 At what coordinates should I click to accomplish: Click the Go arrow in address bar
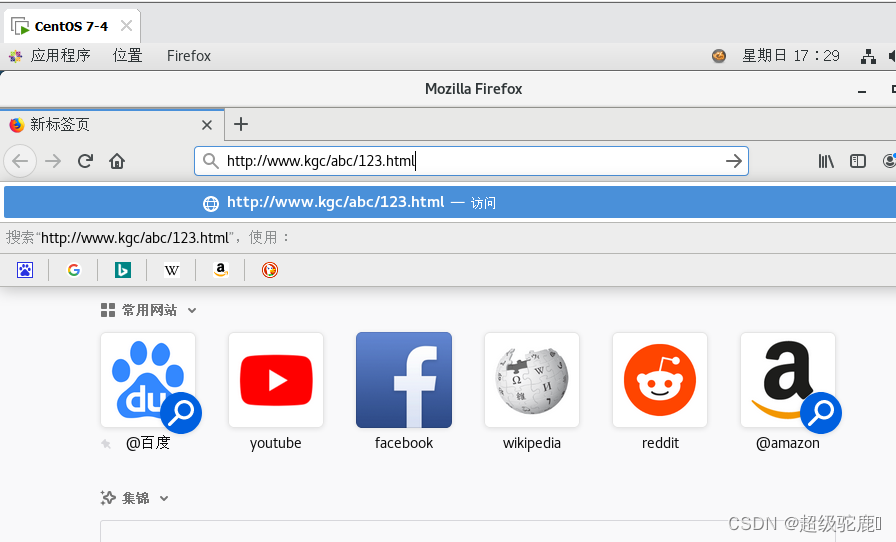(734, 161)
